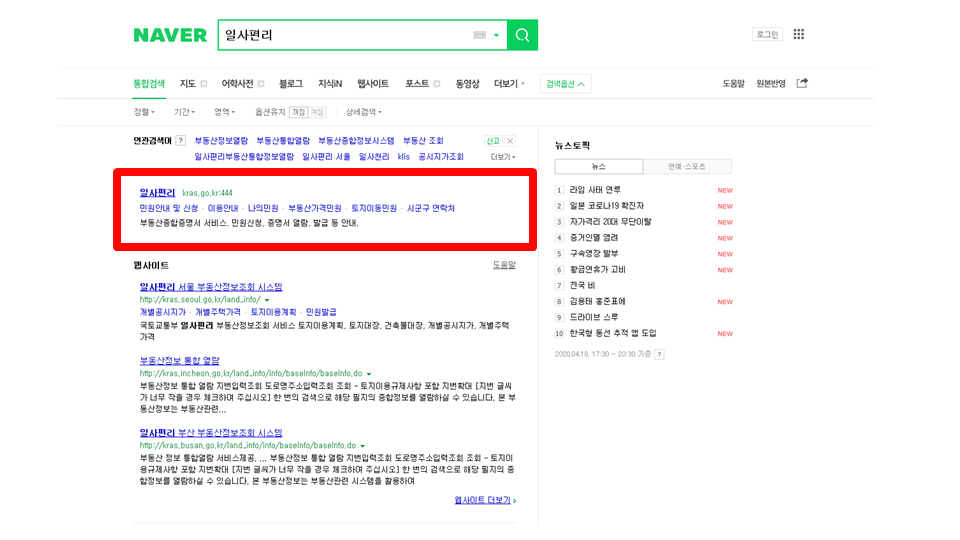
Task: Select the 뉴스 tab in 뉴스토픽
Action: click(x=599, y=167)
